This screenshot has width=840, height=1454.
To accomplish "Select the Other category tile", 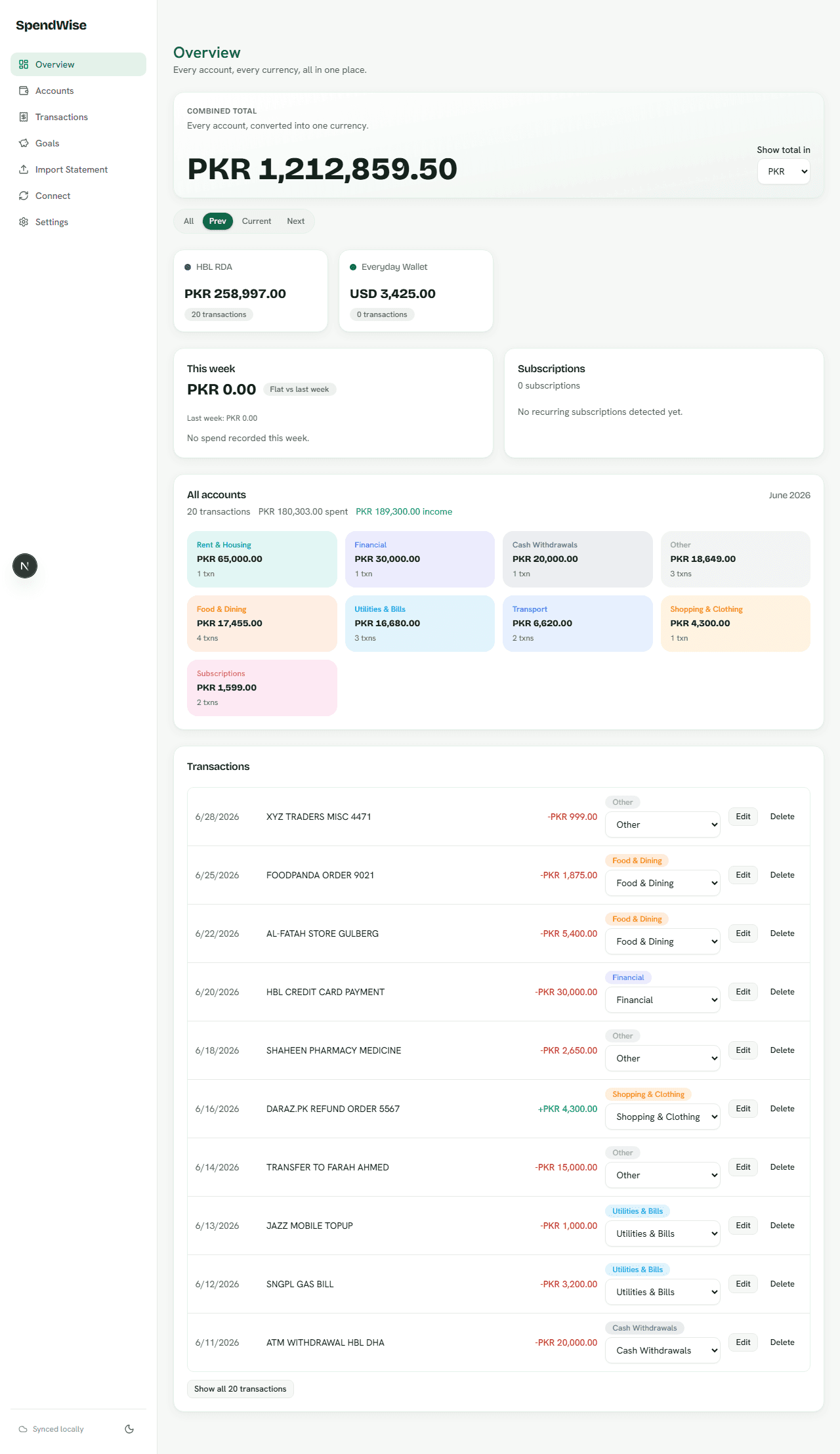I will [736, 559].
